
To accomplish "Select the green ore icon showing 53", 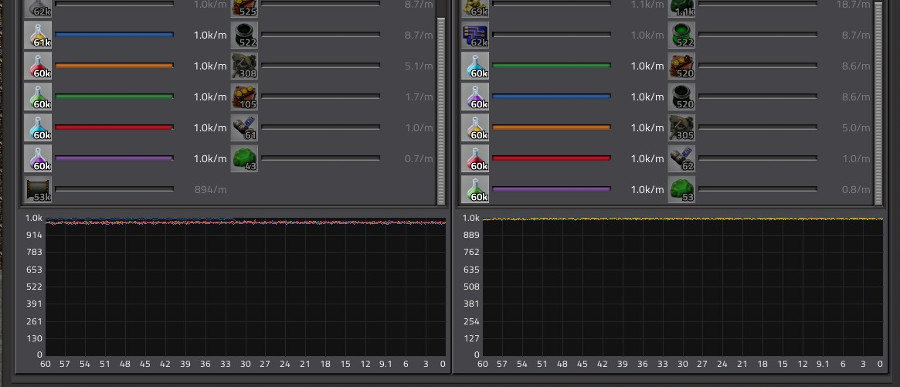I will point(682,189).
